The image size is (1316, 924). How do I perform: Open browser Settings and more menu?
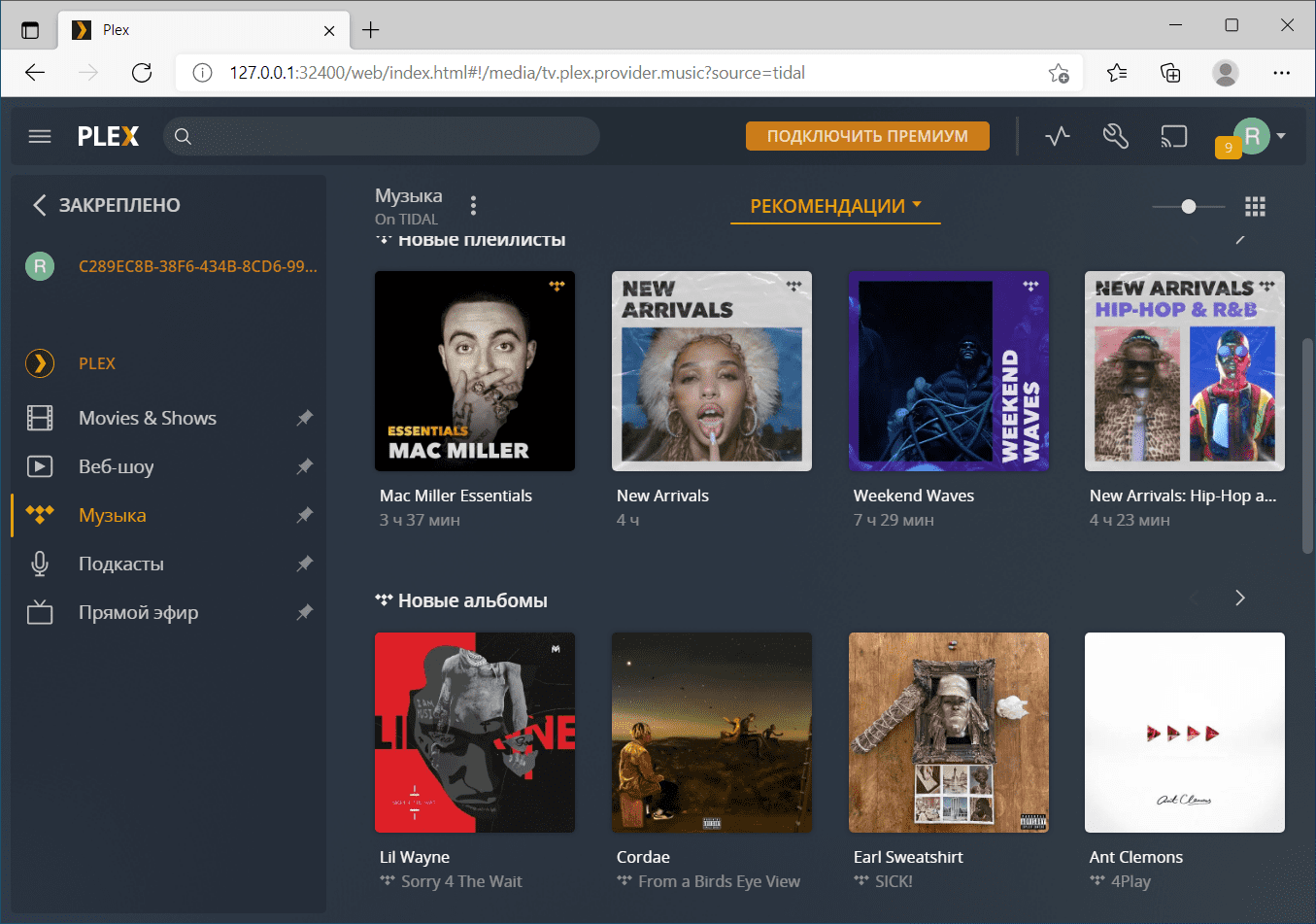coord(1282,73)
